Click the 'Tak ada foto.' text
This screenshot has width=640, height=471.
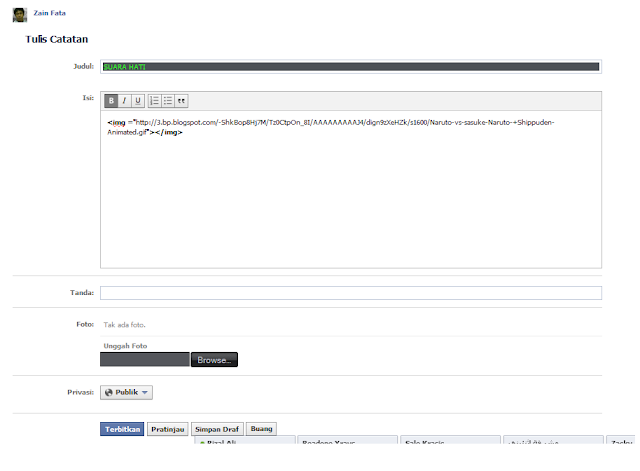[124, 325]
